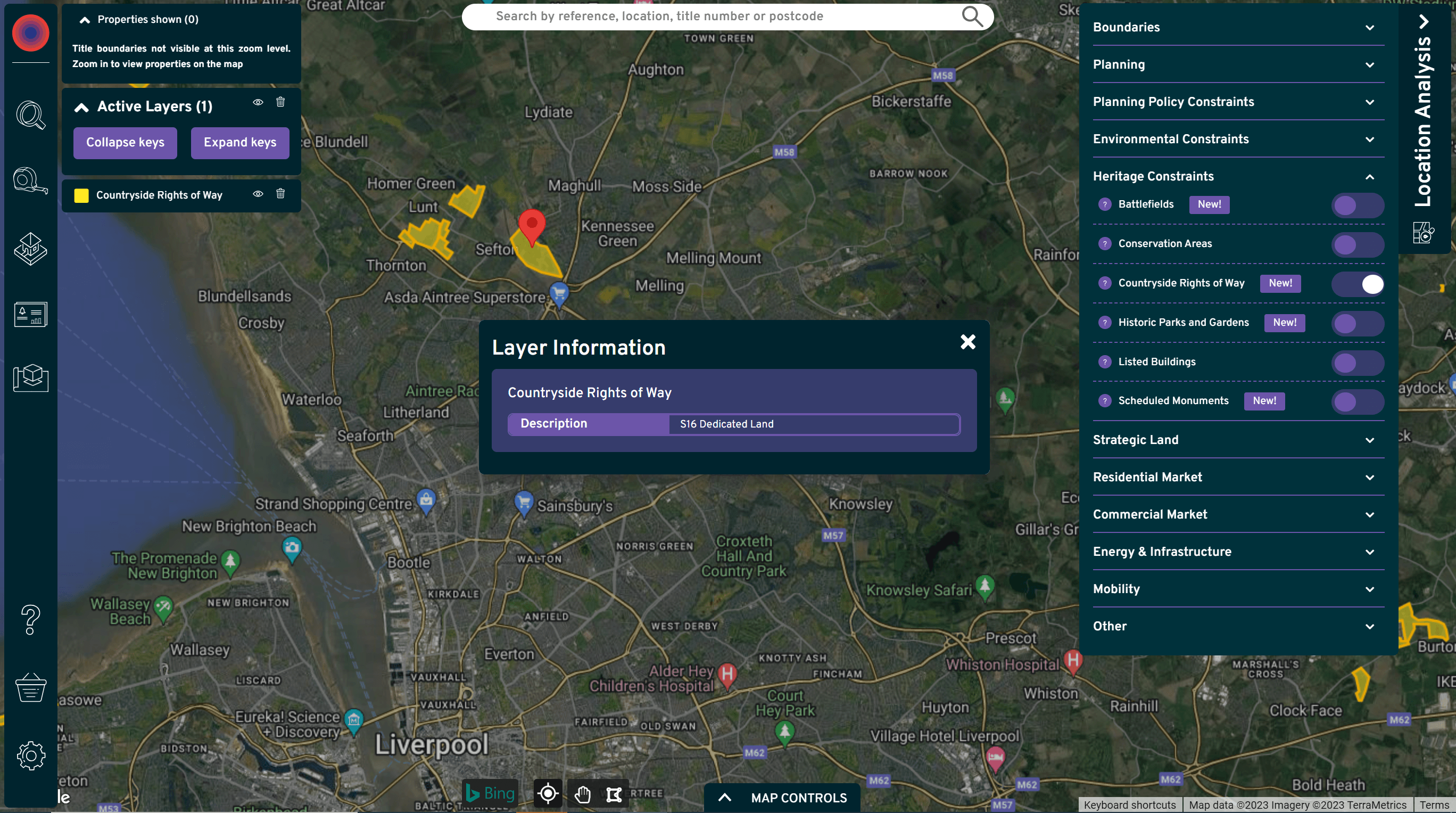The width and height of the screenshot is (1456, 813).
Task: Enable the Listed Buildings toggle
Action: pyautogui.click(x=1356, y=363)
